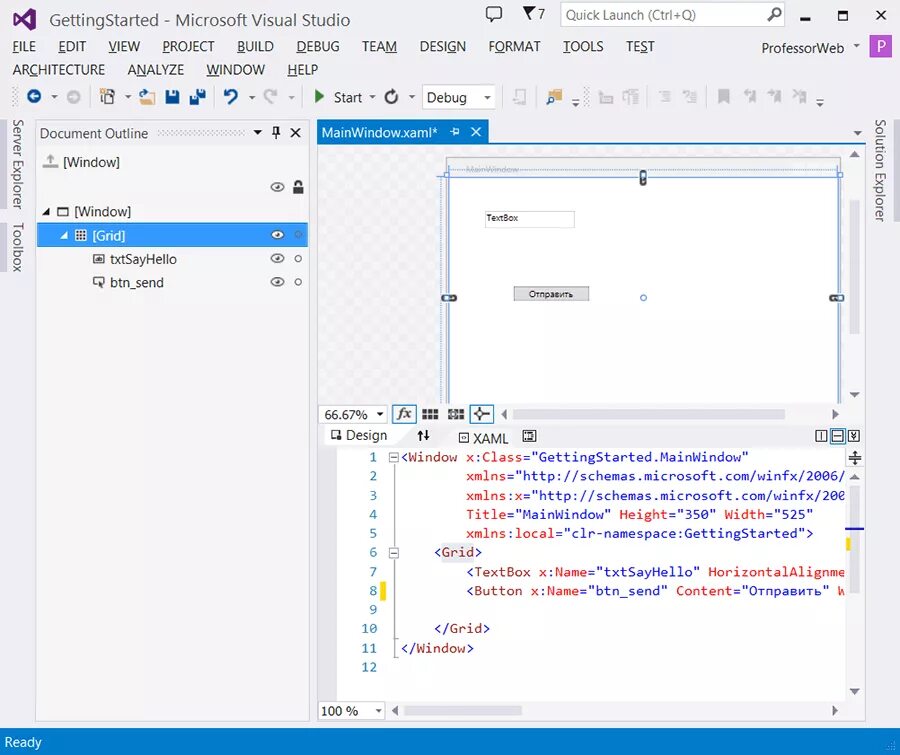Select the Отправить button on design surface

tap(551, 294)
